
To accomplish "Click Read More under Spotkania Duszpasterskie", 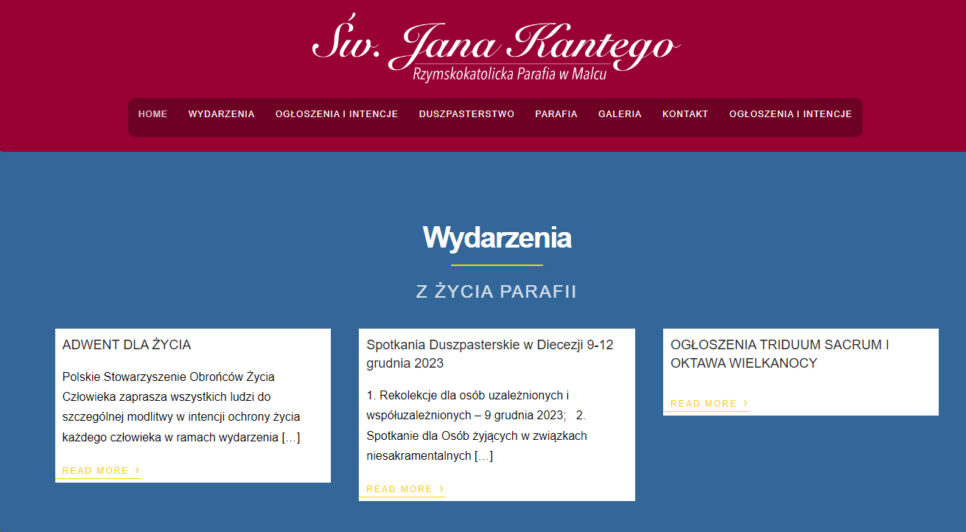I will point(404,489).
